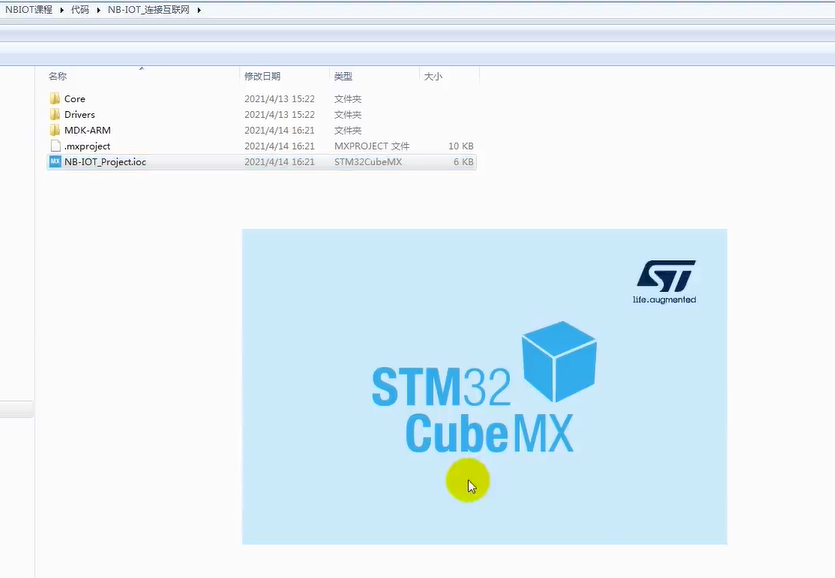Click Core's 文件夹 type cell
Screen dimensions: 835x578
click(348, 99)
